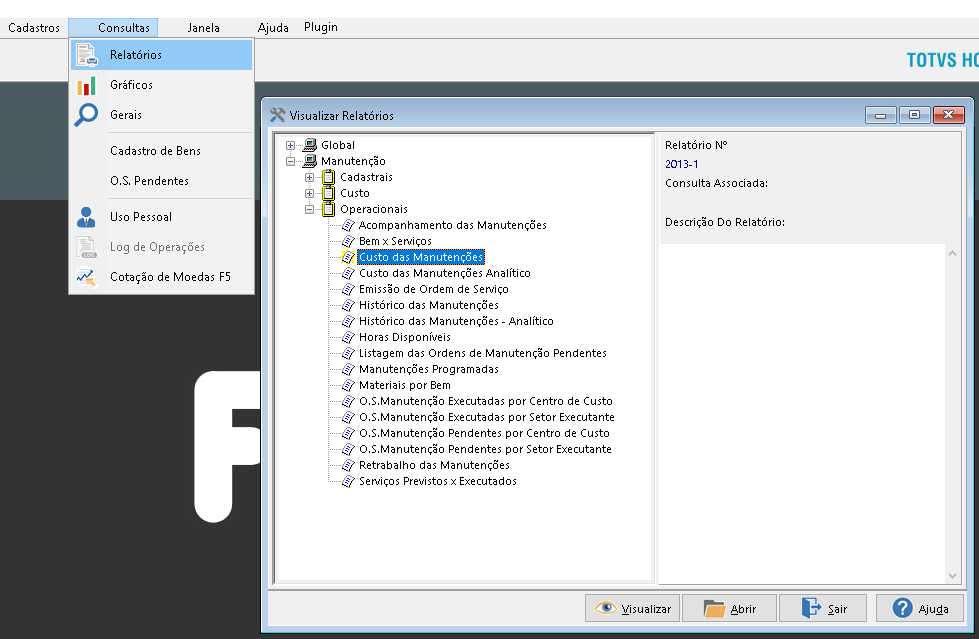Viewport: 979px width, 639px height.
Task: Select Cadastro de Bens menu entry
Action: click(x=162, y=151)
